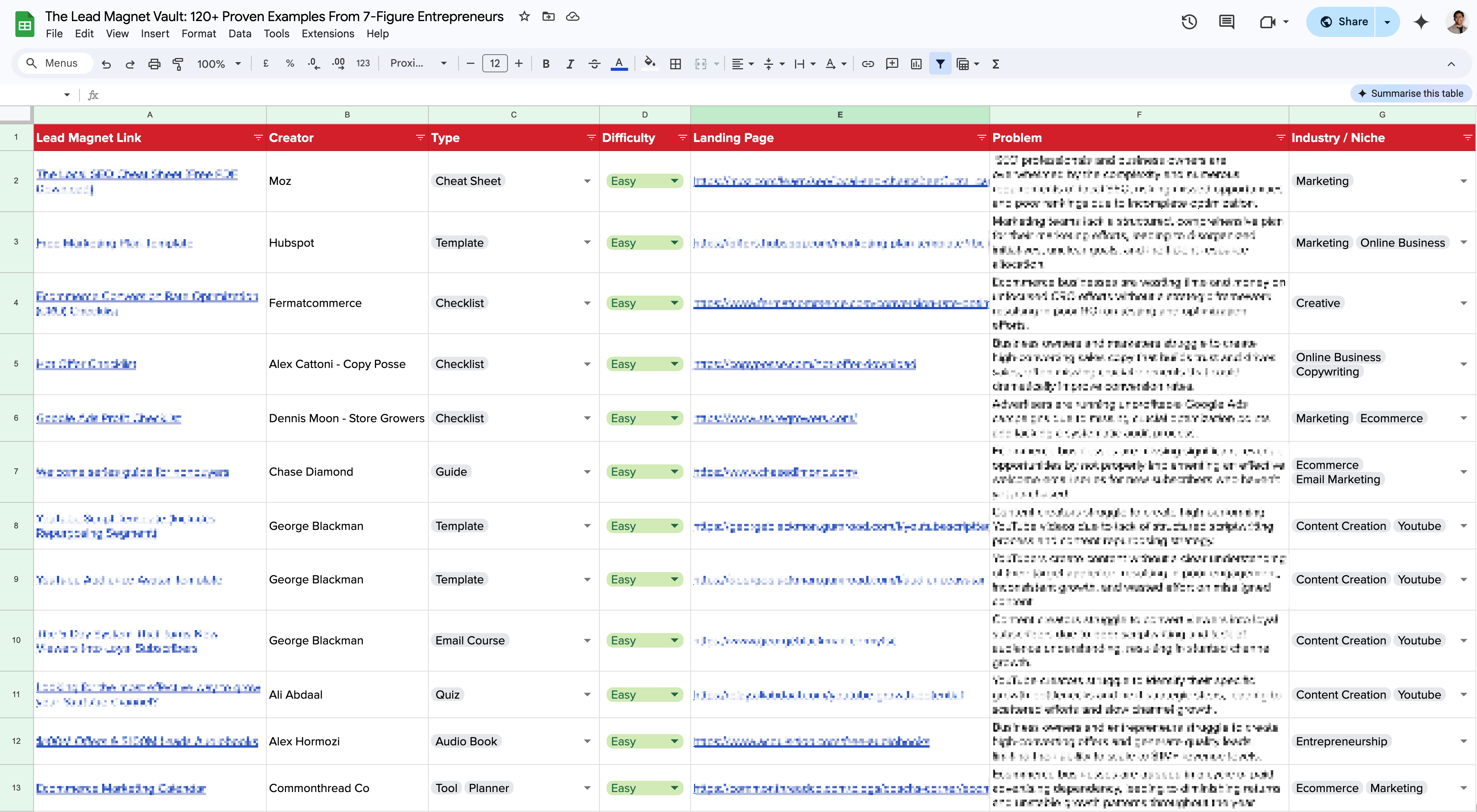Viewport: 1477px width, 812px height.
Task: Click the version history clock icon
Action: [x=1189, y=22]
